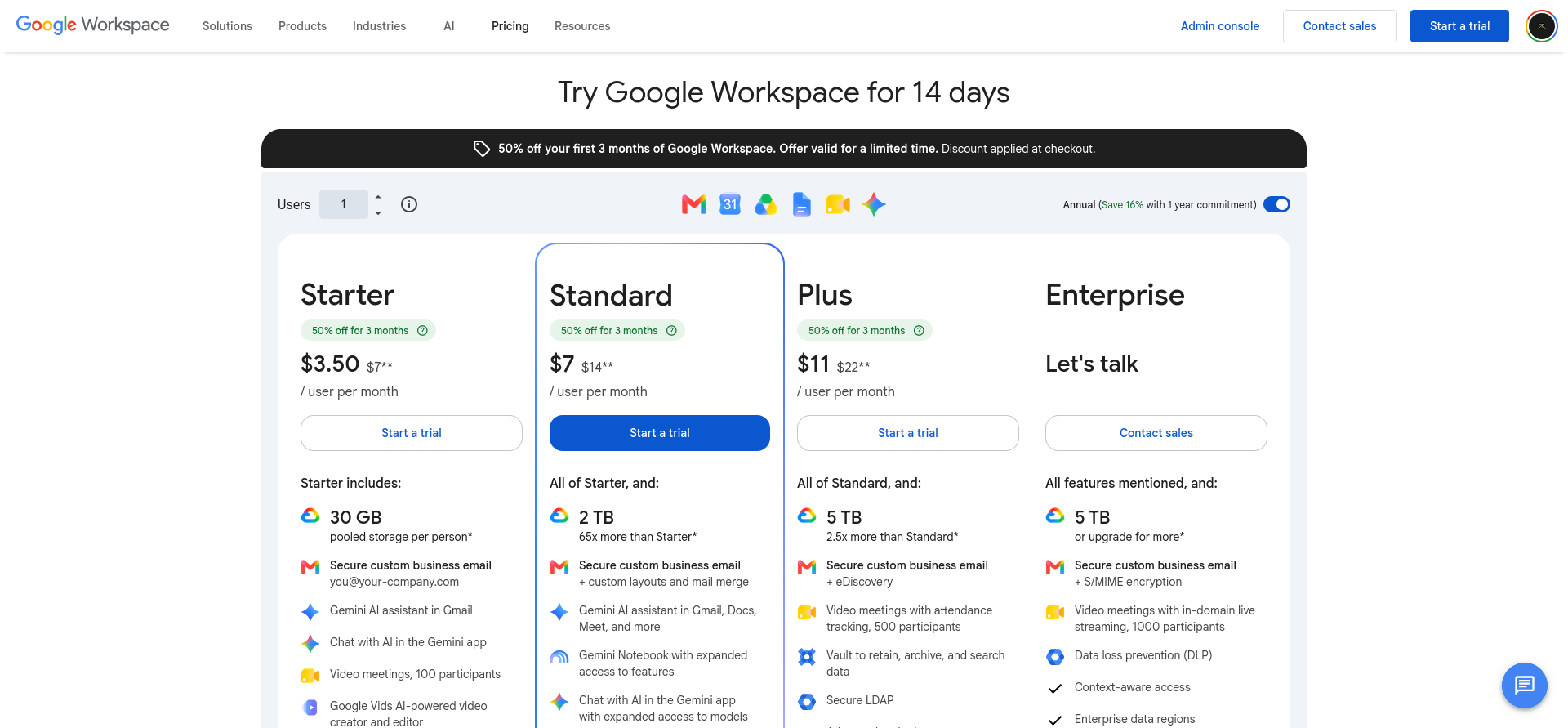Open the Industries menu
This screenshot has height=728, width=1568.
(379, 26)
